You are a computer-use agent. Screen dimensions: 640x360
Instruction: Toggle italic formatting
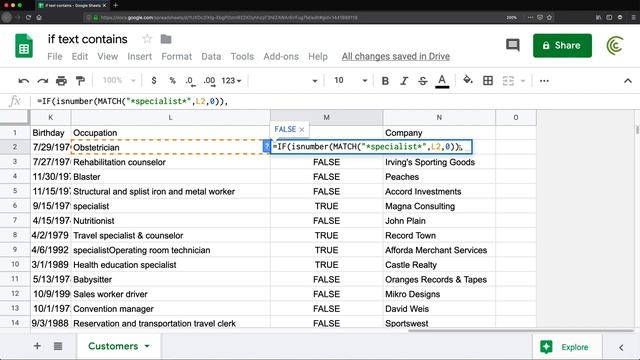[x=404, y=81]
